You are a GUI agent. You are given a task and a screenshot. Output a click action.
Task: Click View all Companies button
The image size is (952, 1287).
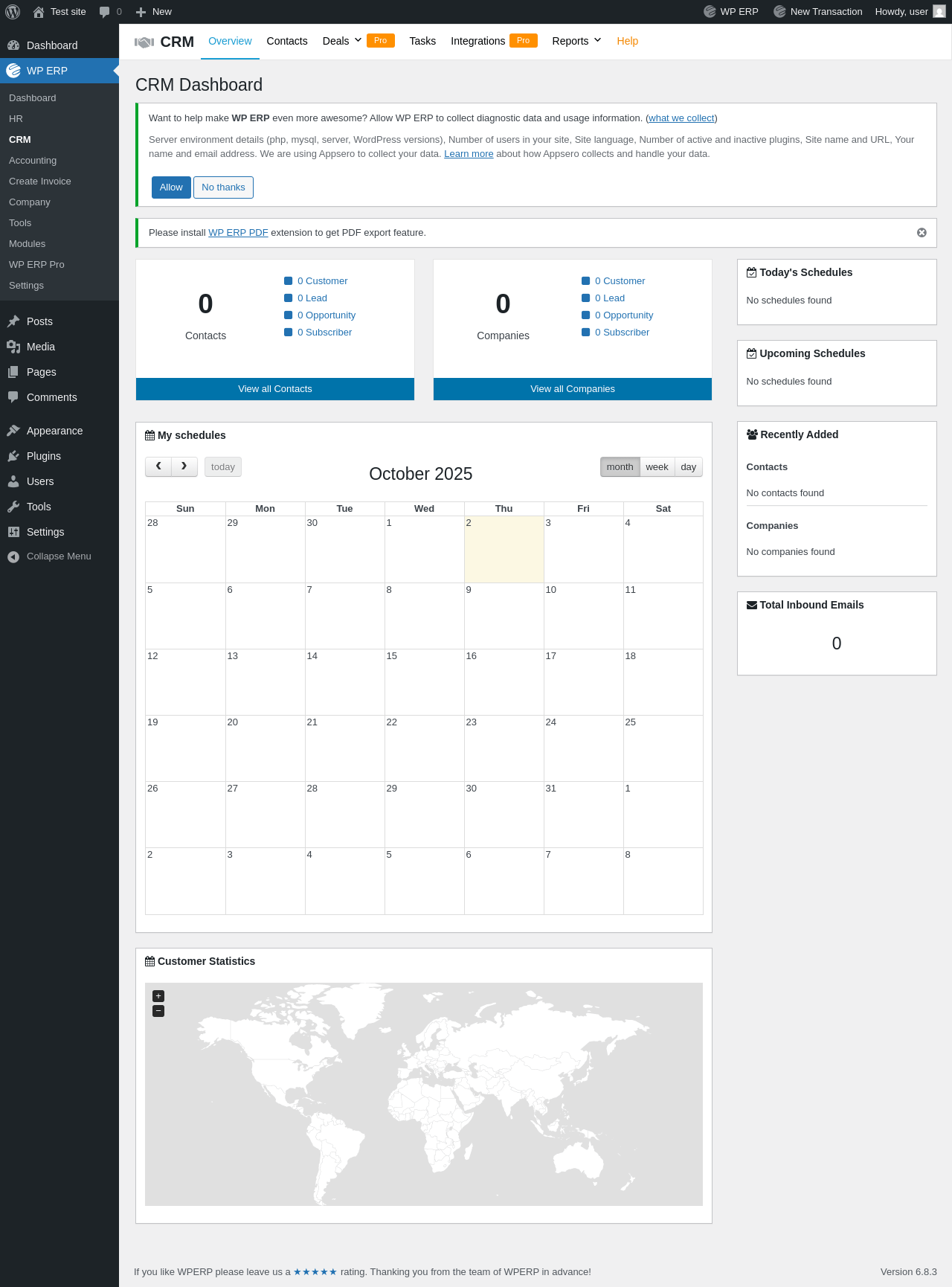(572, 389)
